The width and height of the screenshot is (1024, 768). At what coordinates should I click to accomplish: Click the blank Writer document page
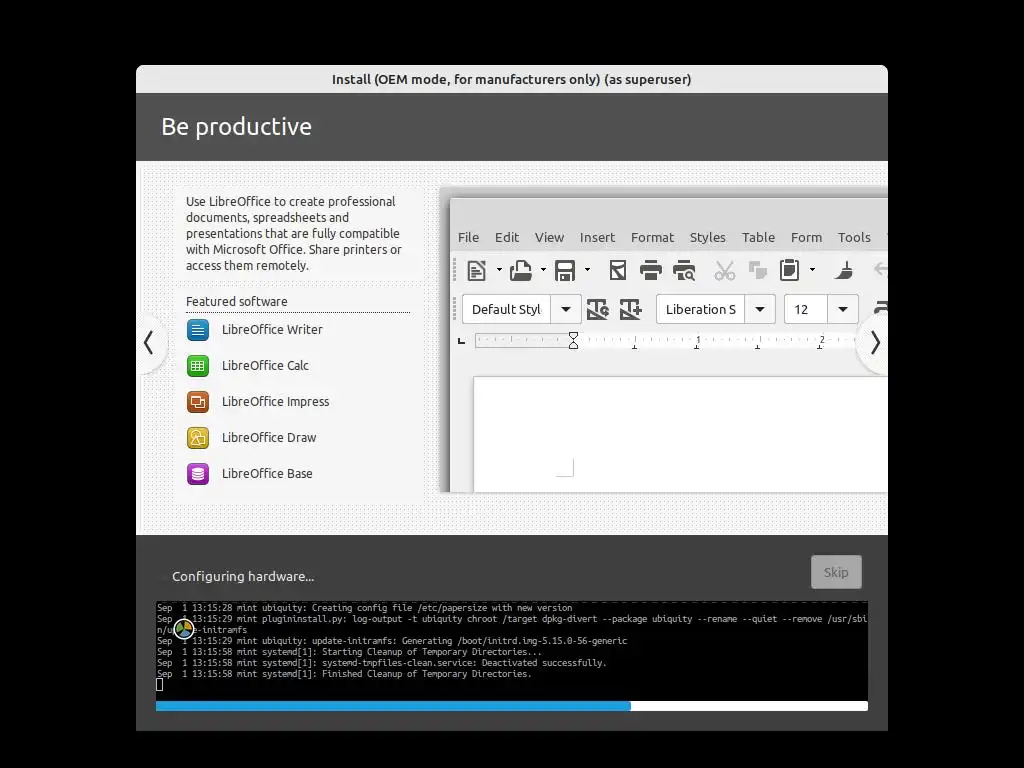click(x=680, y=434)
